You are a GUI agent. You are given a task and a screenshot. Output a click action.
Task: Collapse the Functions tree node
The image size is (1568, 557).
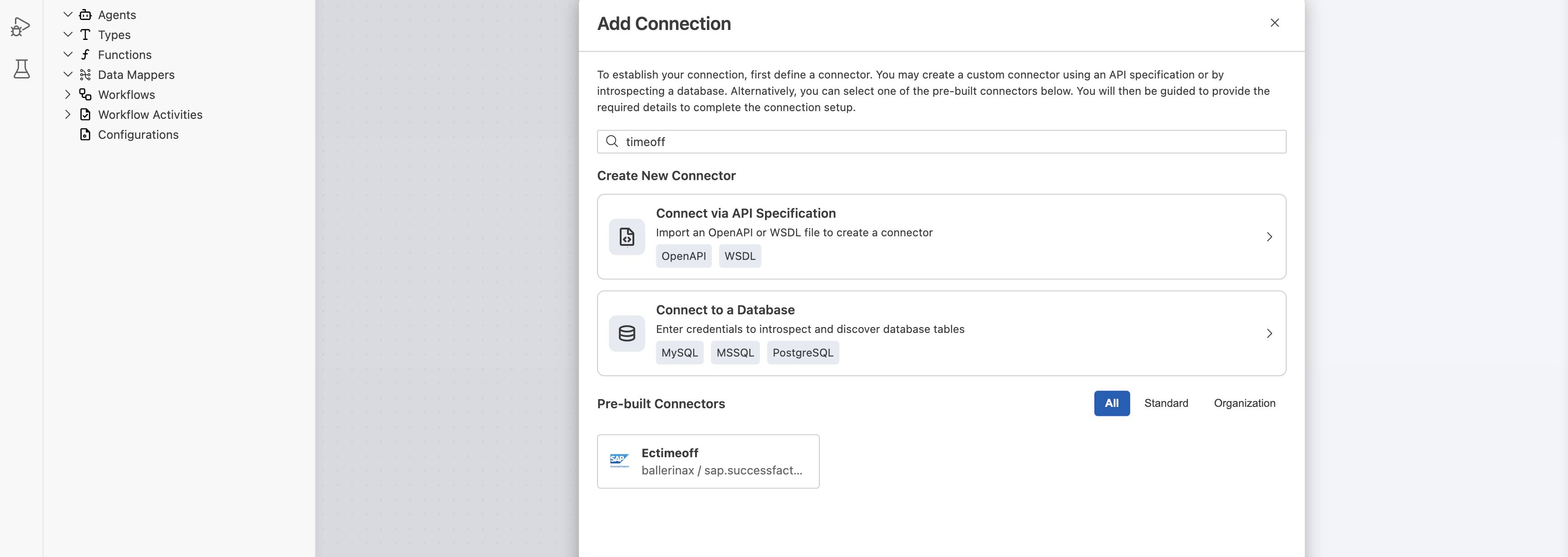tap(68, 55)
